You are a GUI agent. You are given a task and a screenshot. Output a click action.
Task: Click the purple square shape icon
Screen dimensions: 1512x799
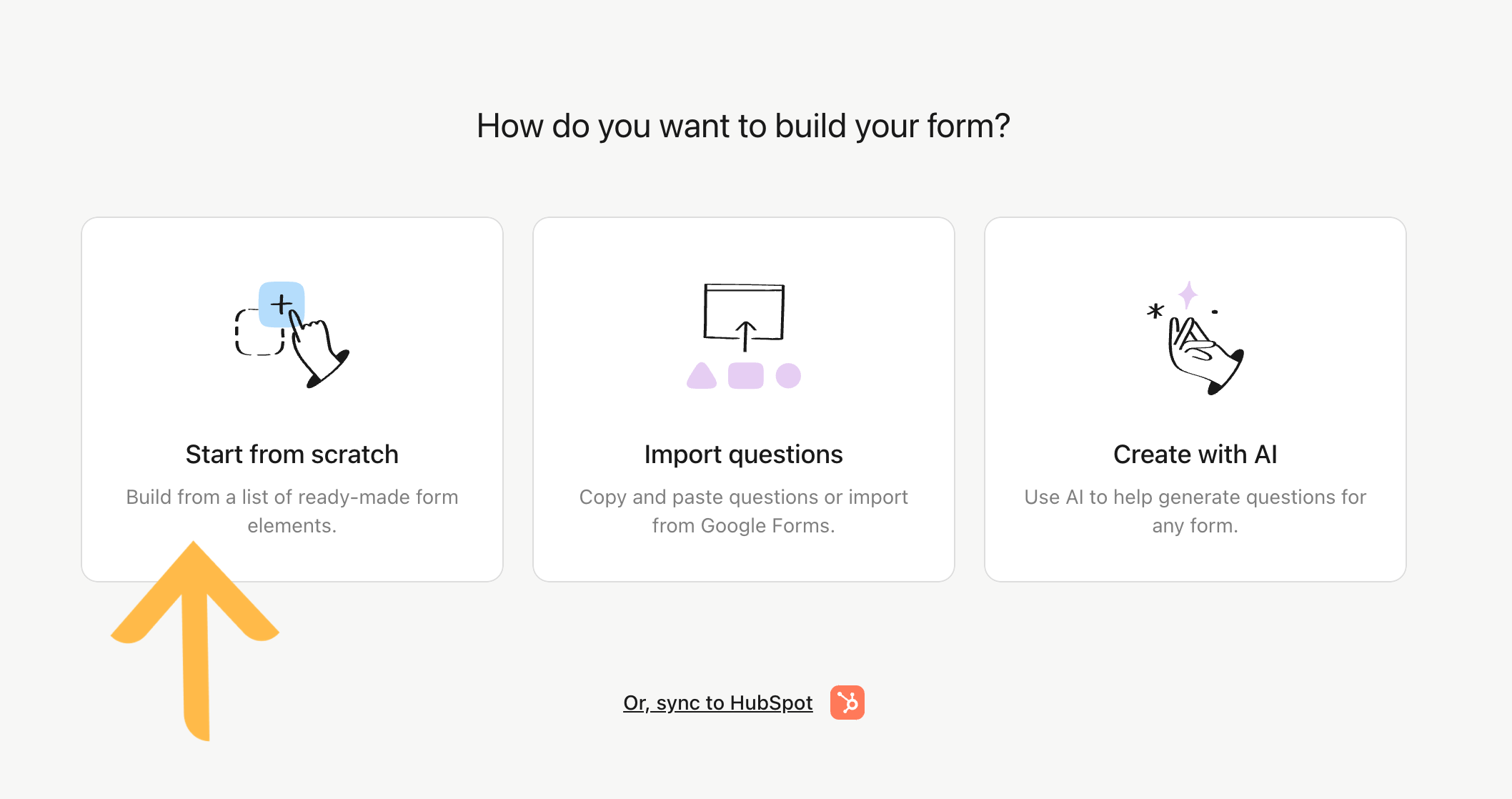(x=746, y=376)
